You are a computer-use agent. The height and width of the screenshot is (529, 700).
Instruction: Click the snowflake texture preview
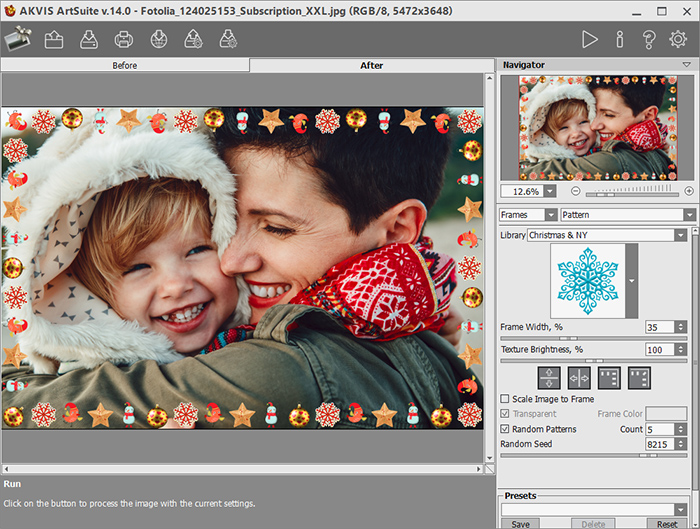[x=588, y=281]
